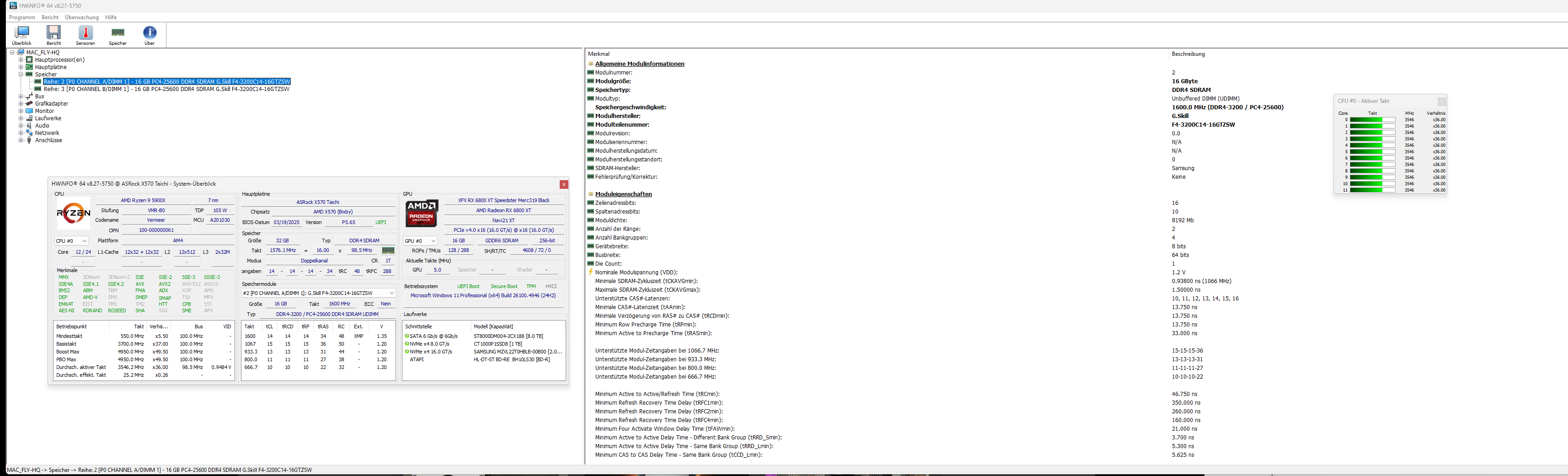Open the Hilfe menu
This screenshot has height=476, width=1568.
pyautogui.click(x=111, y=18)
